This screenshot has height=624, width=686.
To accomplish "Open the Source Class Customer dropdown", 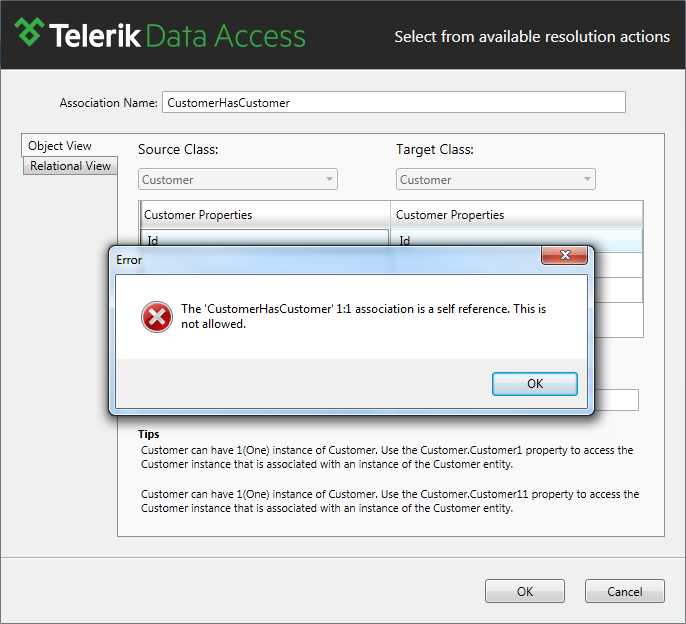I will pos(238,179).
